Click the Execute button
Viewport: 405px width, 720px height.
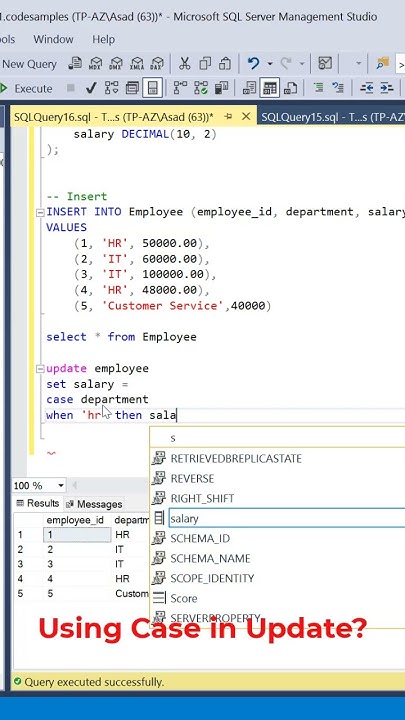point(27,88)
